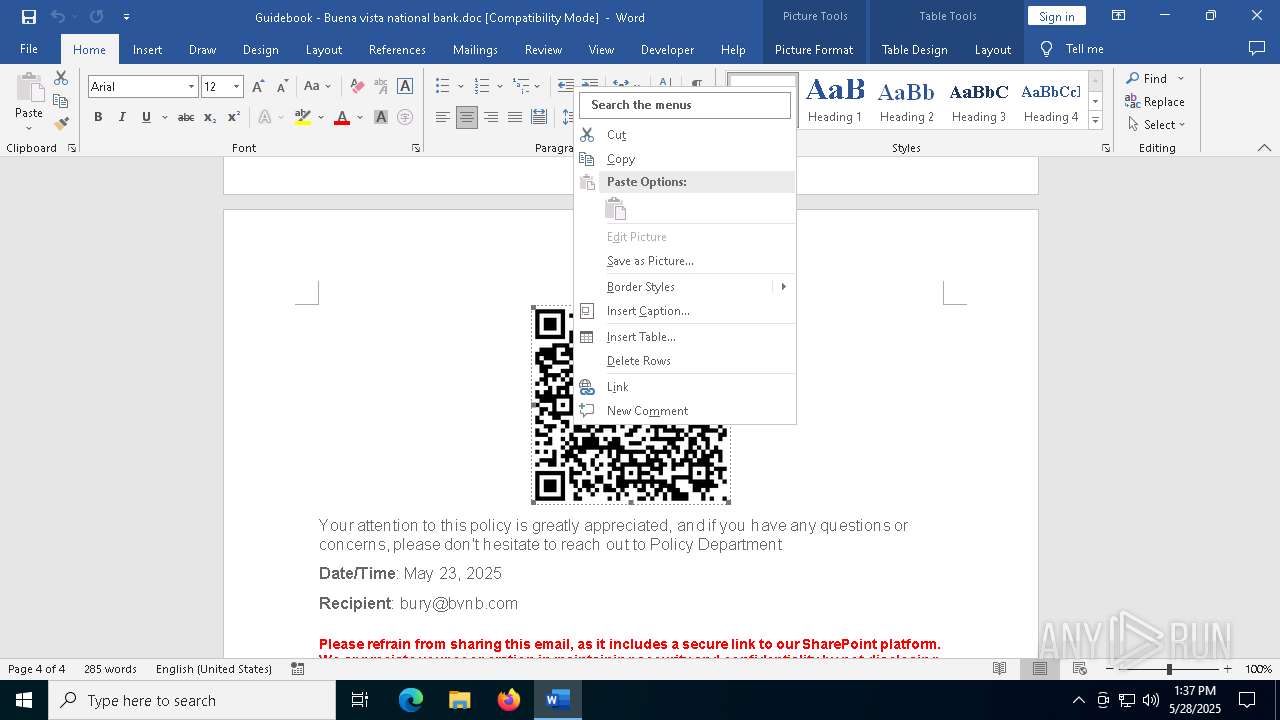This screenshot has width=1280, height=720.
Task: Toggle distributed paragraph alignment
Action: pyautogui.click(x=539, y=117)
